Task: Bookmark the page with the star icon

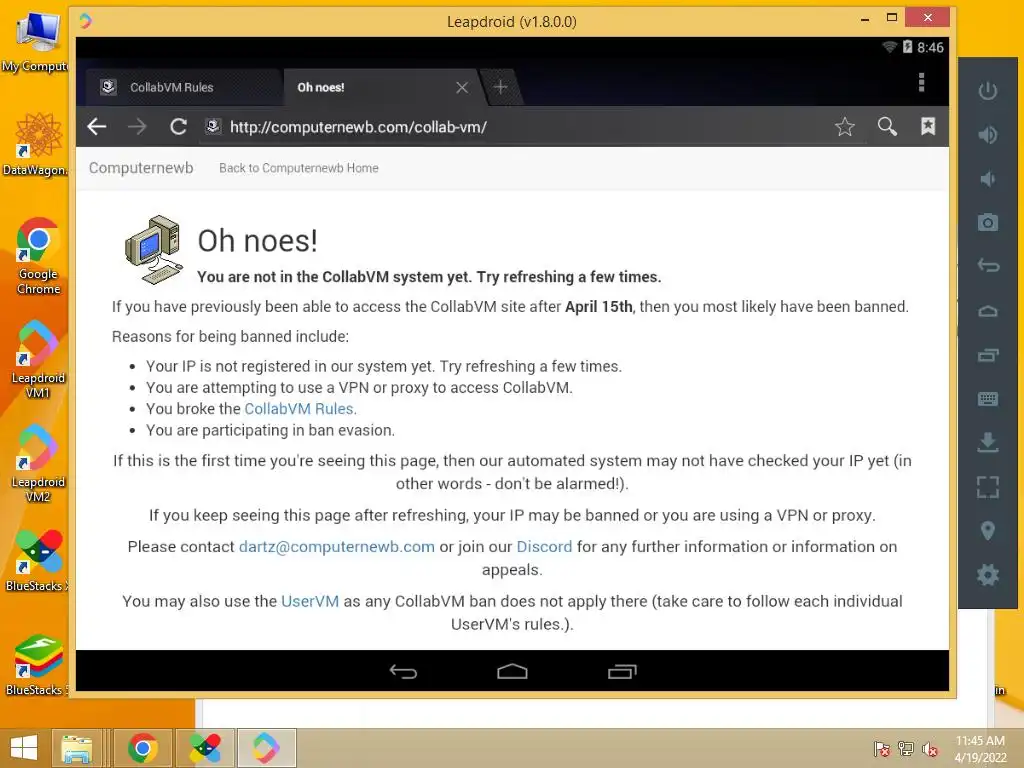Action: pos(844,127)
